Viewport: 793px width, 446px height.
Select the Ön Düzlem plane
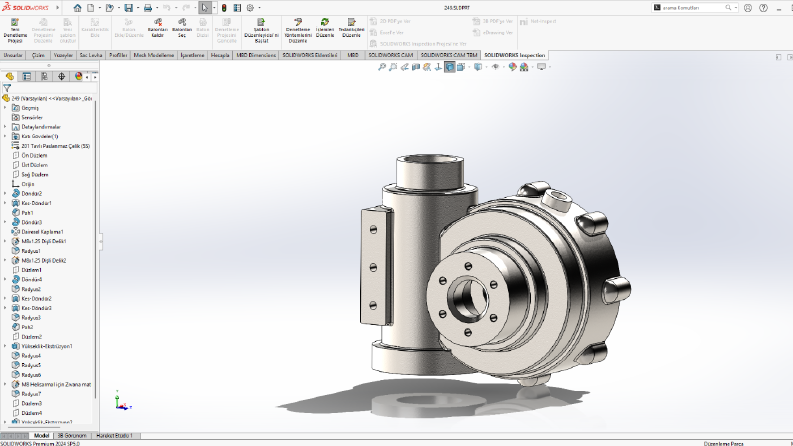coord(34,156)
